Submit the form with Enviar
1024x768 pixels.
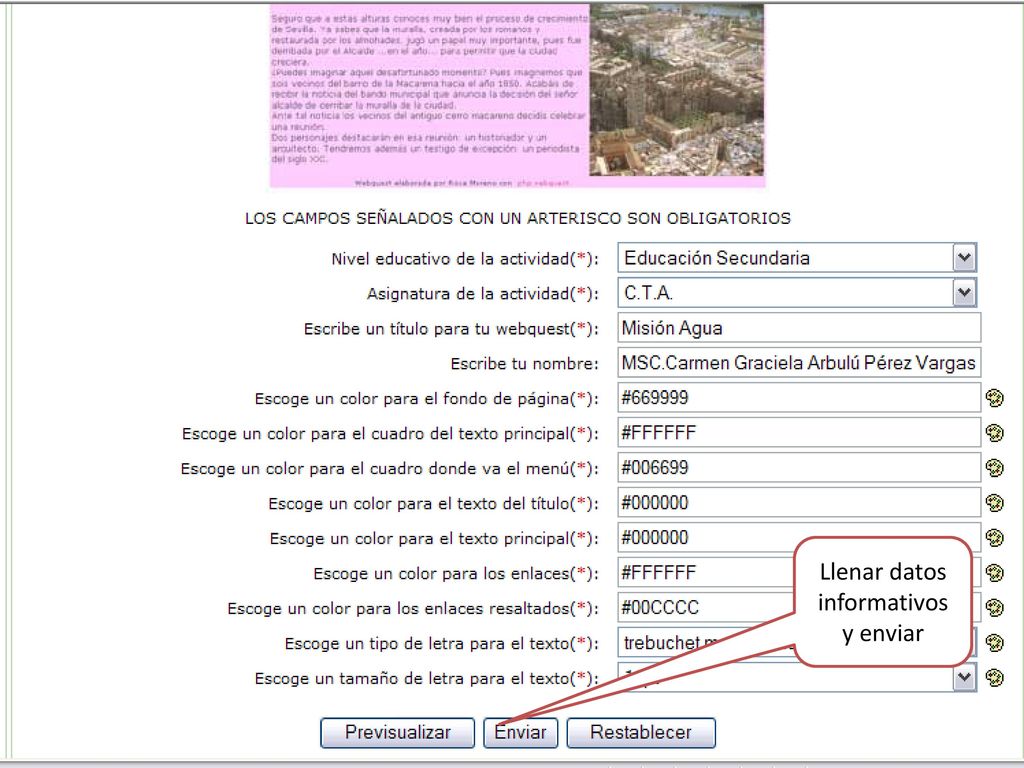[x=520, y=732]
